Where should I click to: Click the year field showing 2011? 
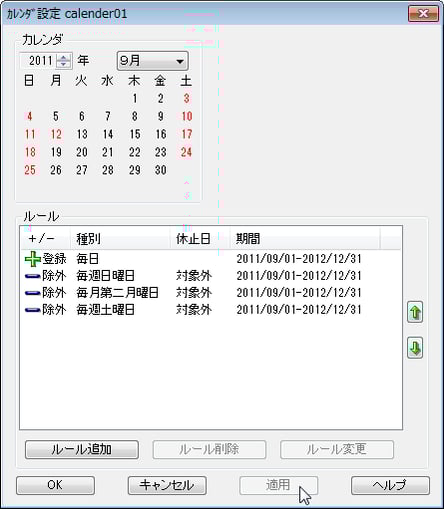(39, 61)
